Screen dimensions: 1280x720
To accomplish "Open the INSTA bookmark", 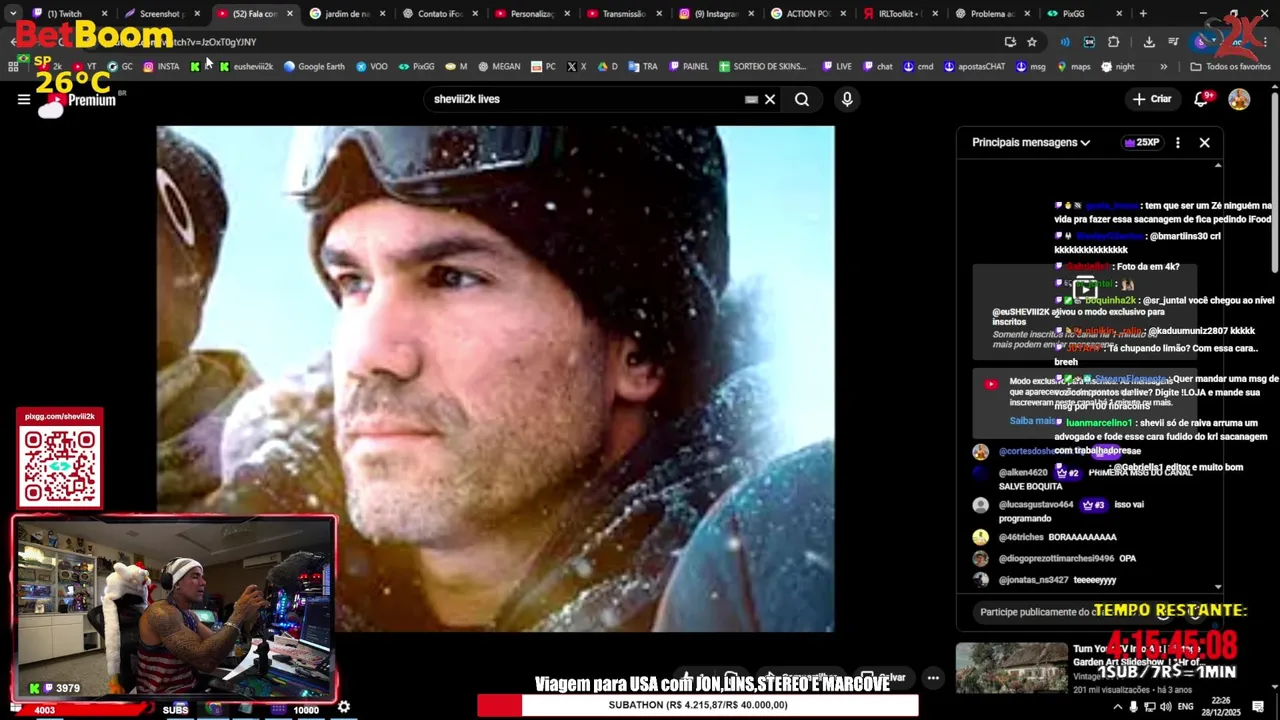I will (x=161, y=67).
